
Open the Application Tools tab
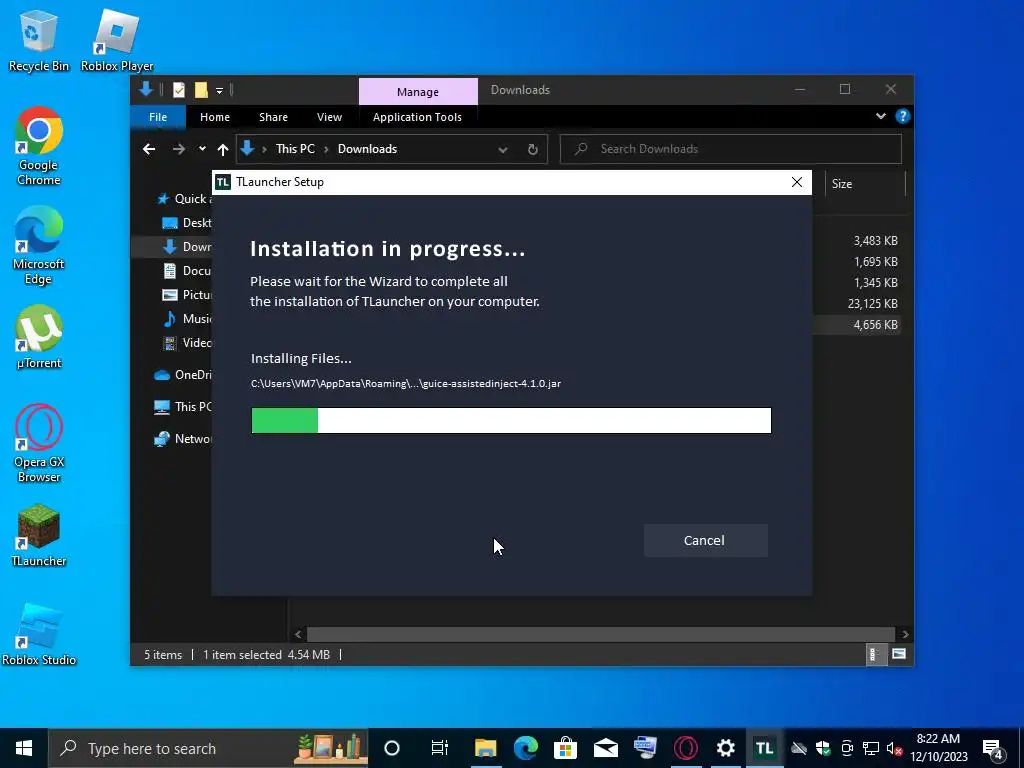[417, 117]
